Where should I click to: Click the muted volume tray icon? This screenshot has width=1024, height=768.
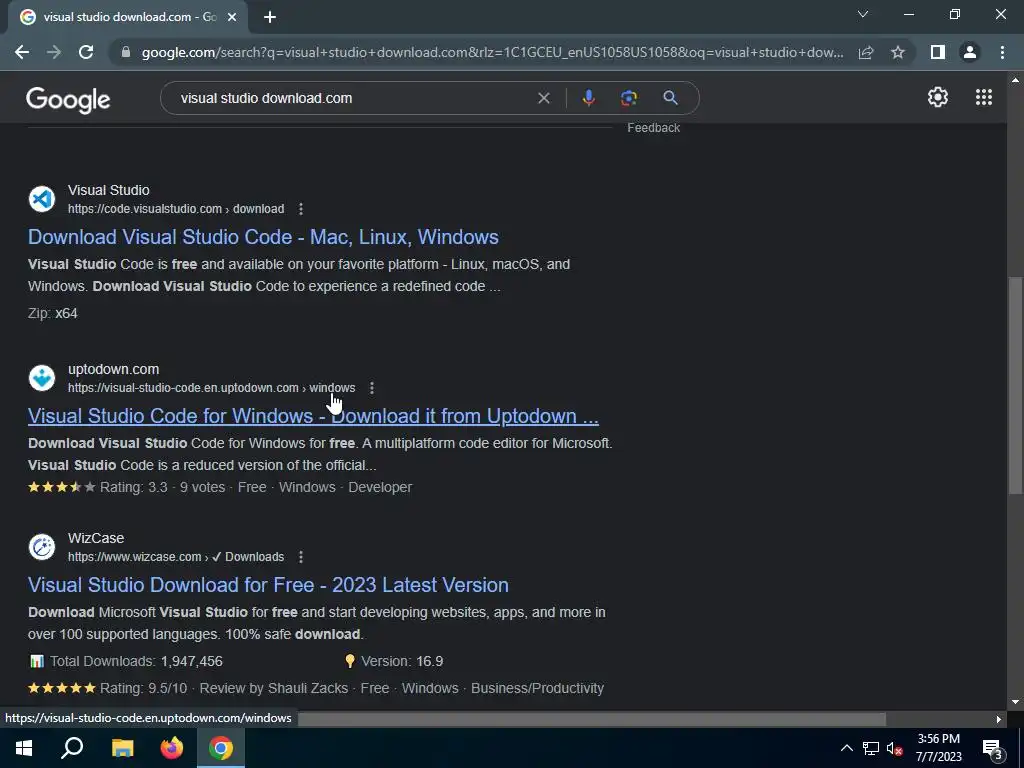click(x=895, y=748)
